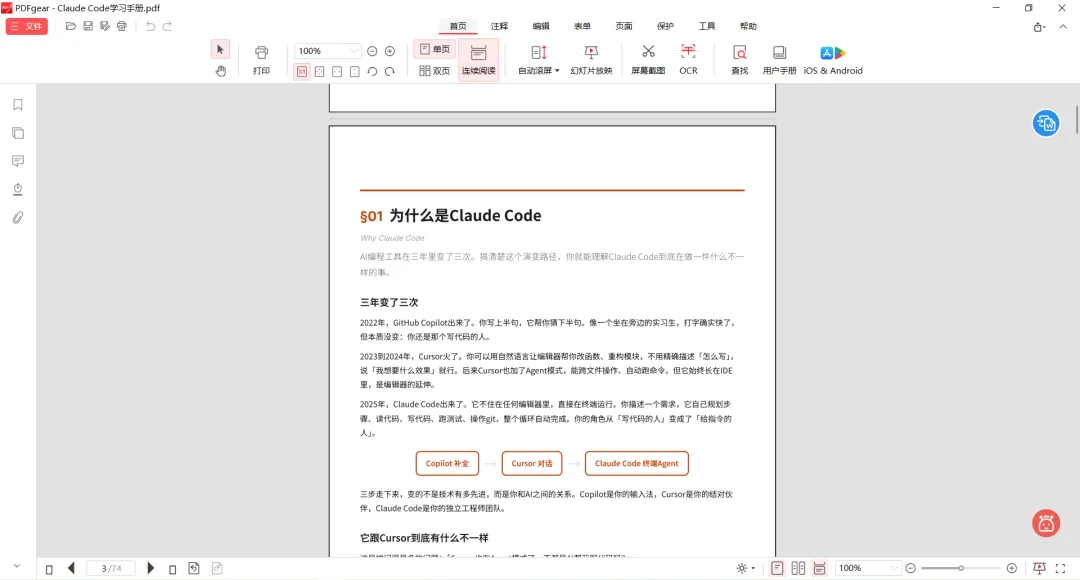
Task: Open the 文件 menu button
Action: point(27,26)
